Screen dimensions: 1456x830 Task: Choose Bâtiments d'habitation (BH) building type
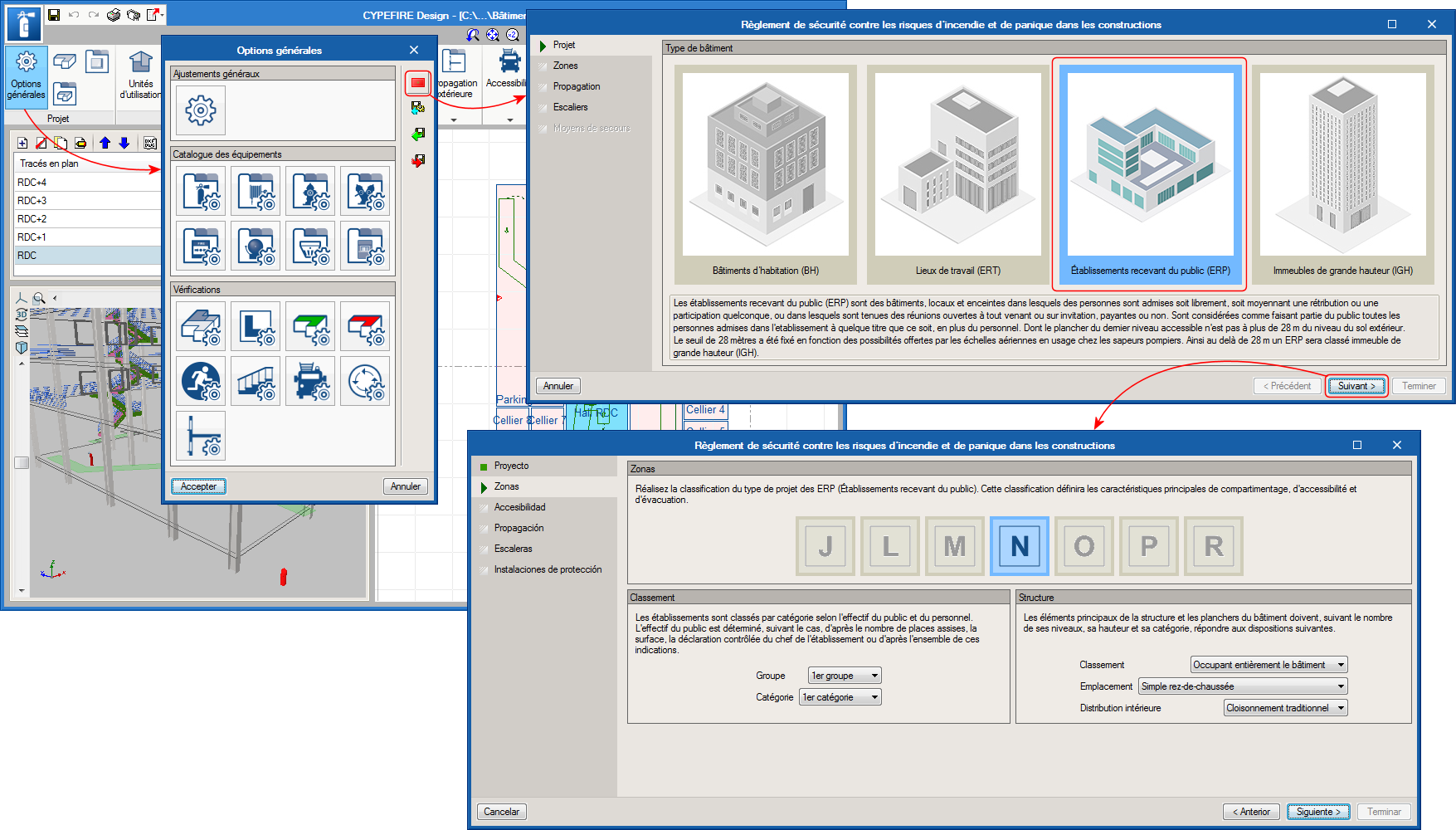[x=766, y=174]
